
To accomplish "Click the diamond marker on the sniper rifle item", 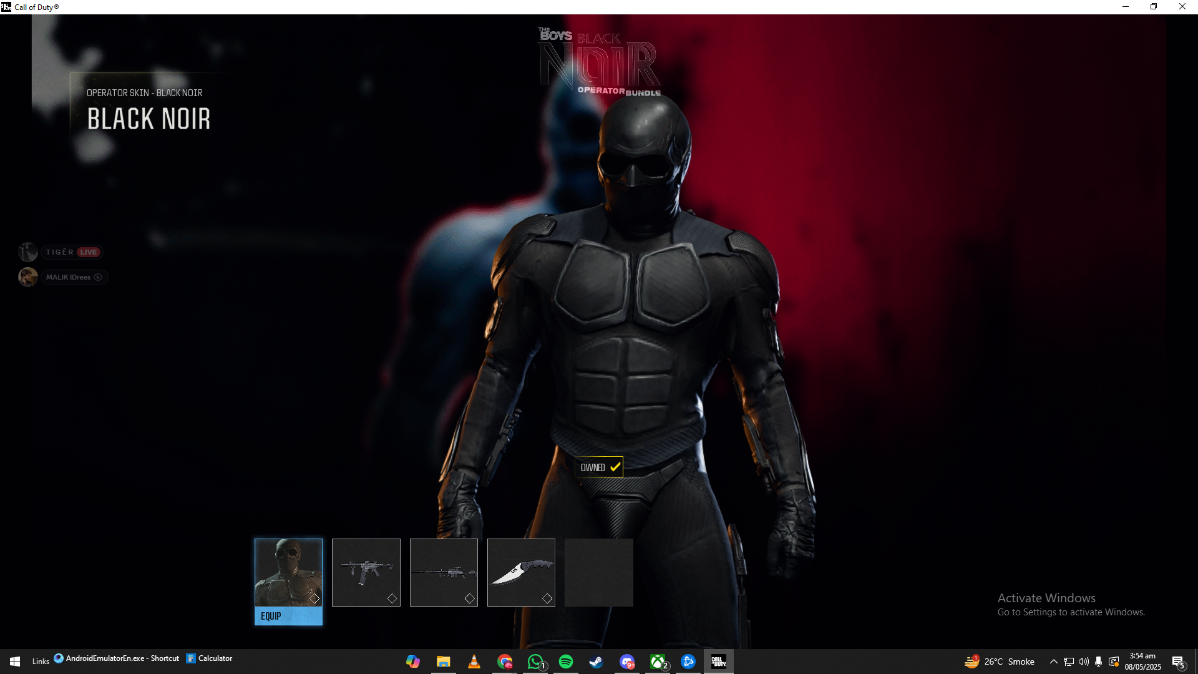I will point(470,598).
